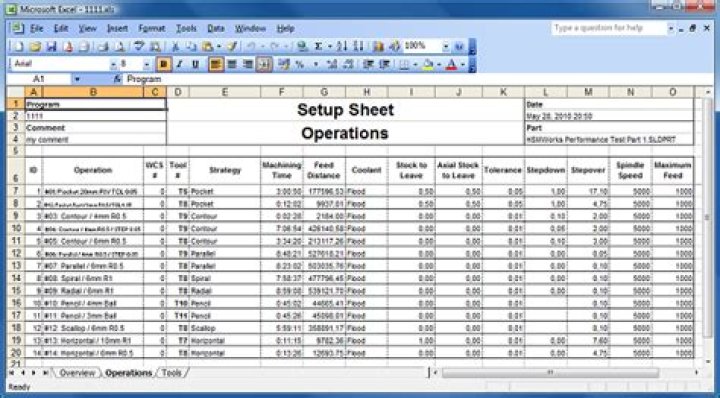Jump to last sheet tab with the arrow
Image resolution: width=720 pixels, height=398 pixels.
(x=45, y=373)
